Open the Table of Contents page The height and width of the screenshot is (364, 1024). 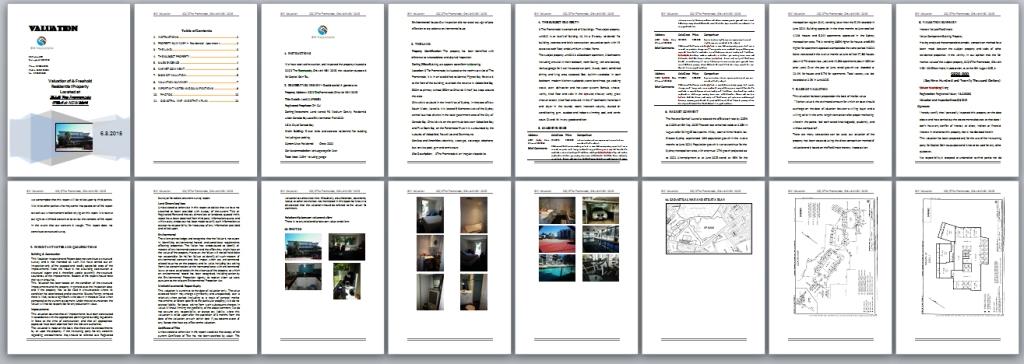[x=195, y=91]
